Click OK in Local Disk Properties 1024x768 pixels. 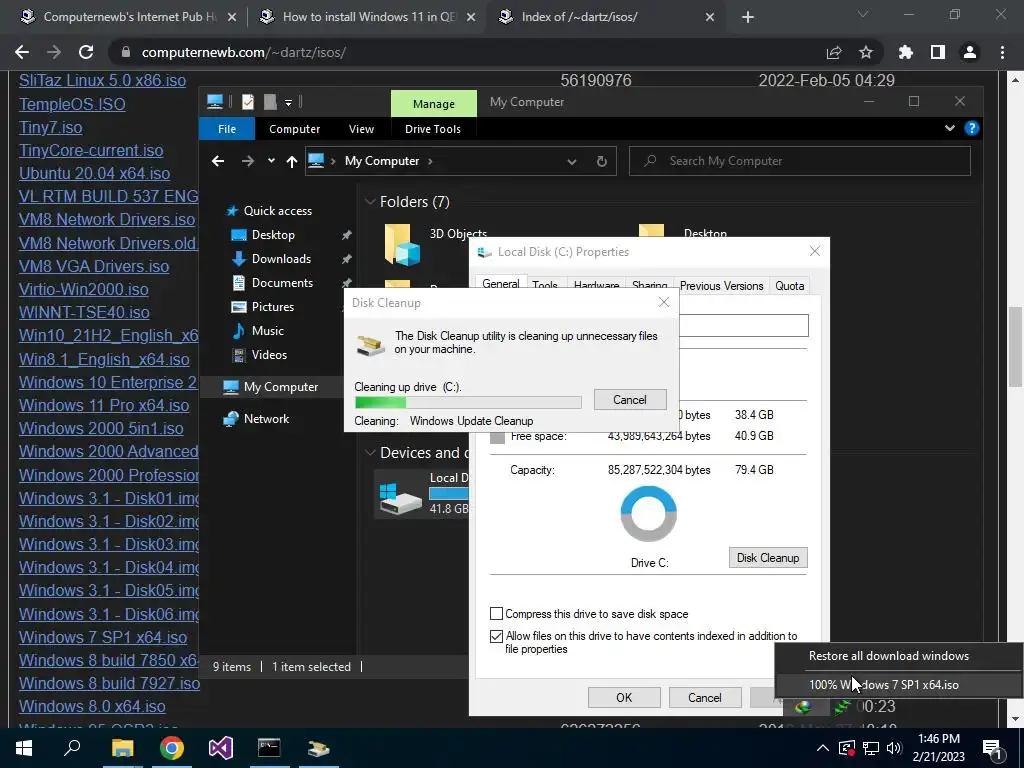[624, 697]
